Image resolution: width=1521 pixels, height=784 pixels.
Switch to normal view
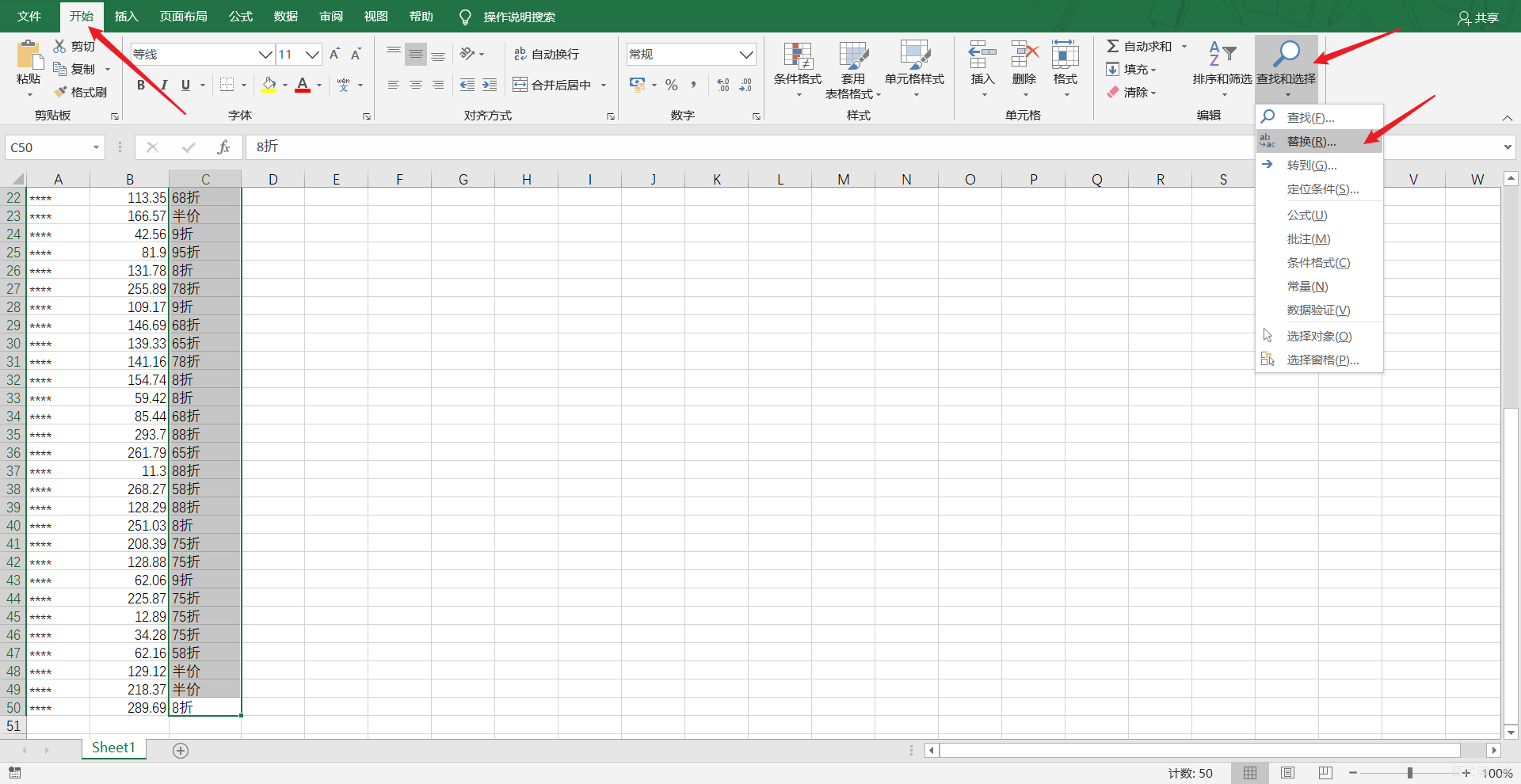click(1250, 773)
